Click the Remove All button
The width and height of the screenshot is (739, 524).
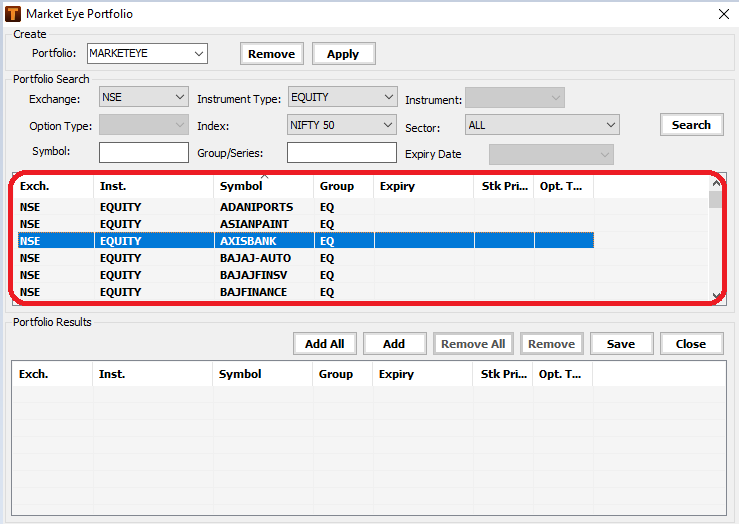[x=473, y=344]
